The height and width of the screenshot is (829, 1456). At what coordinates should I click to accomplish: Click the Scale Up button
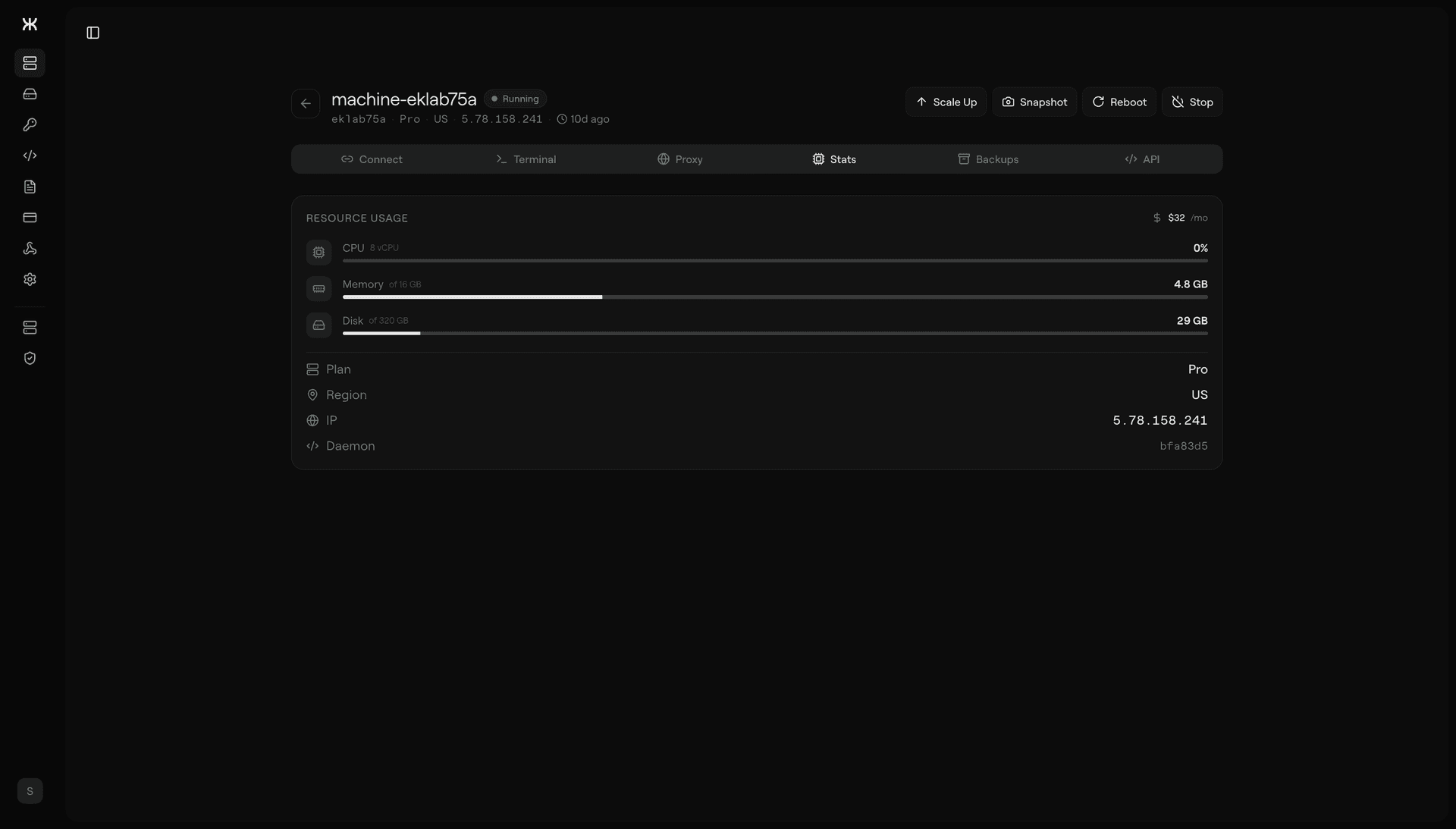pyautogui.click(x=946, y=102)
